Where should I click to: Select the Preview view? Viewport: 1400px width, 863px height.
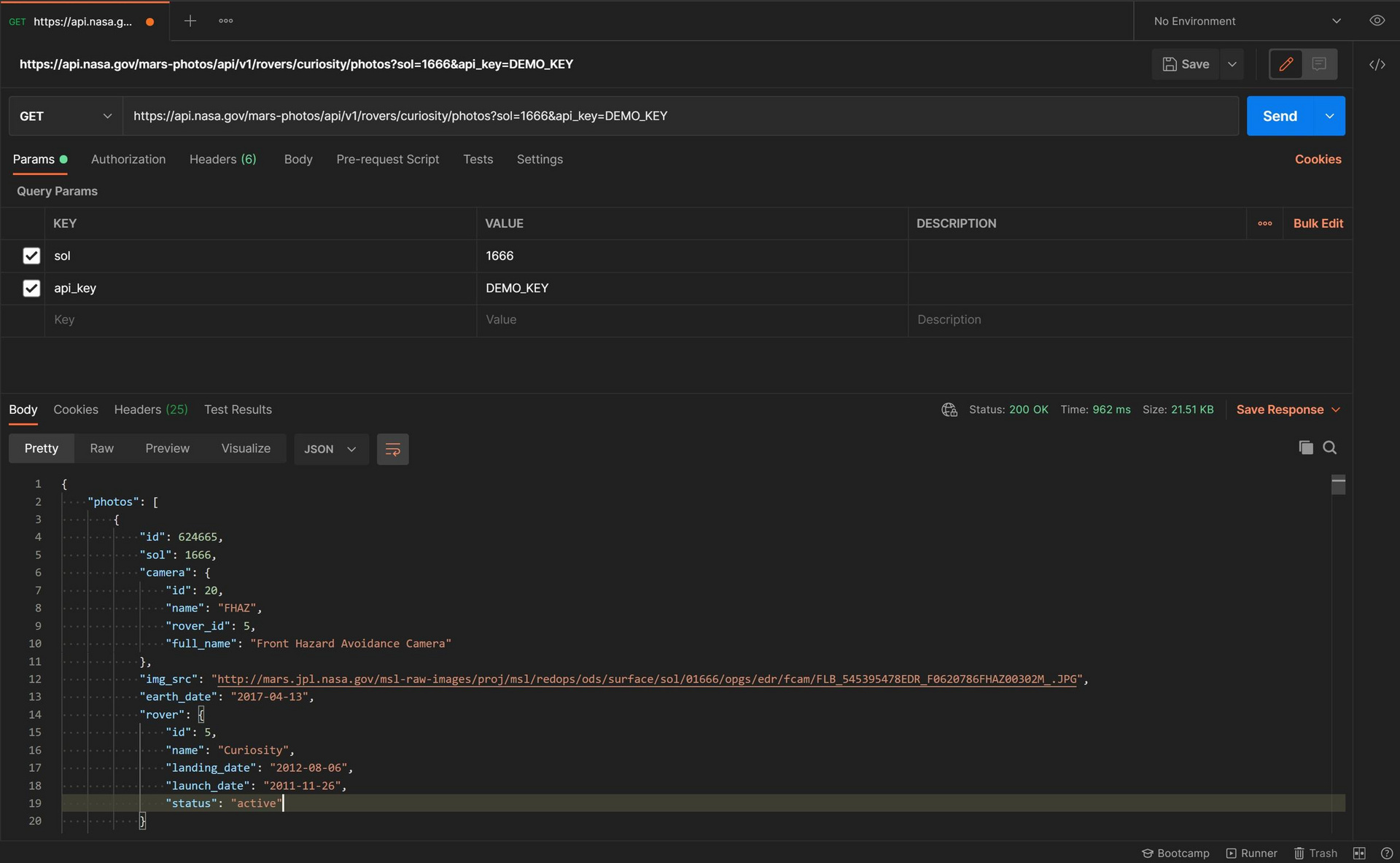(x=167, y=448)
